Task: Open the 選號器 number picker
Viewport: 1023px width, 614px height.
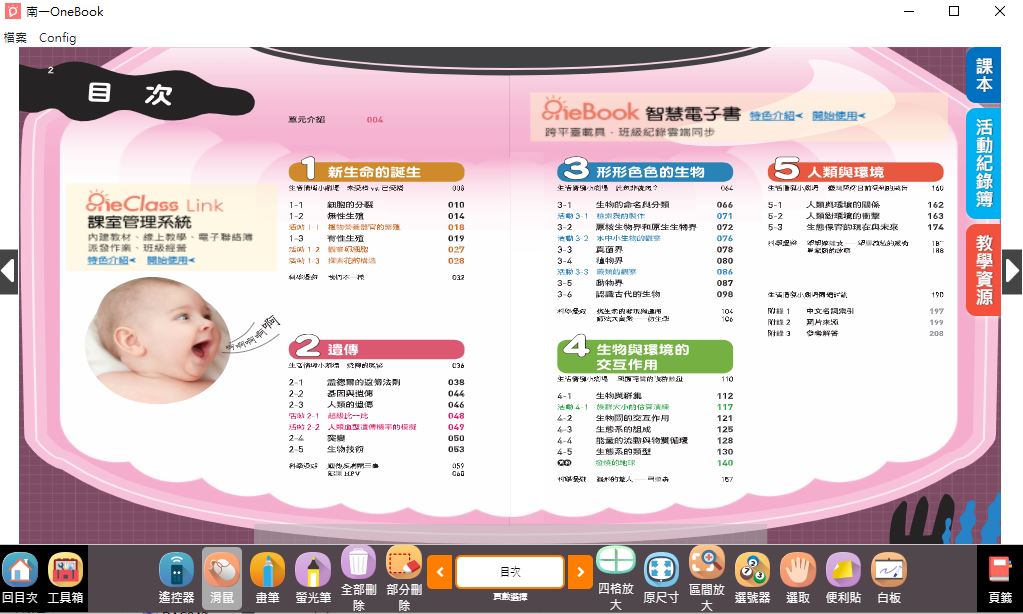Action: point(752,578)
